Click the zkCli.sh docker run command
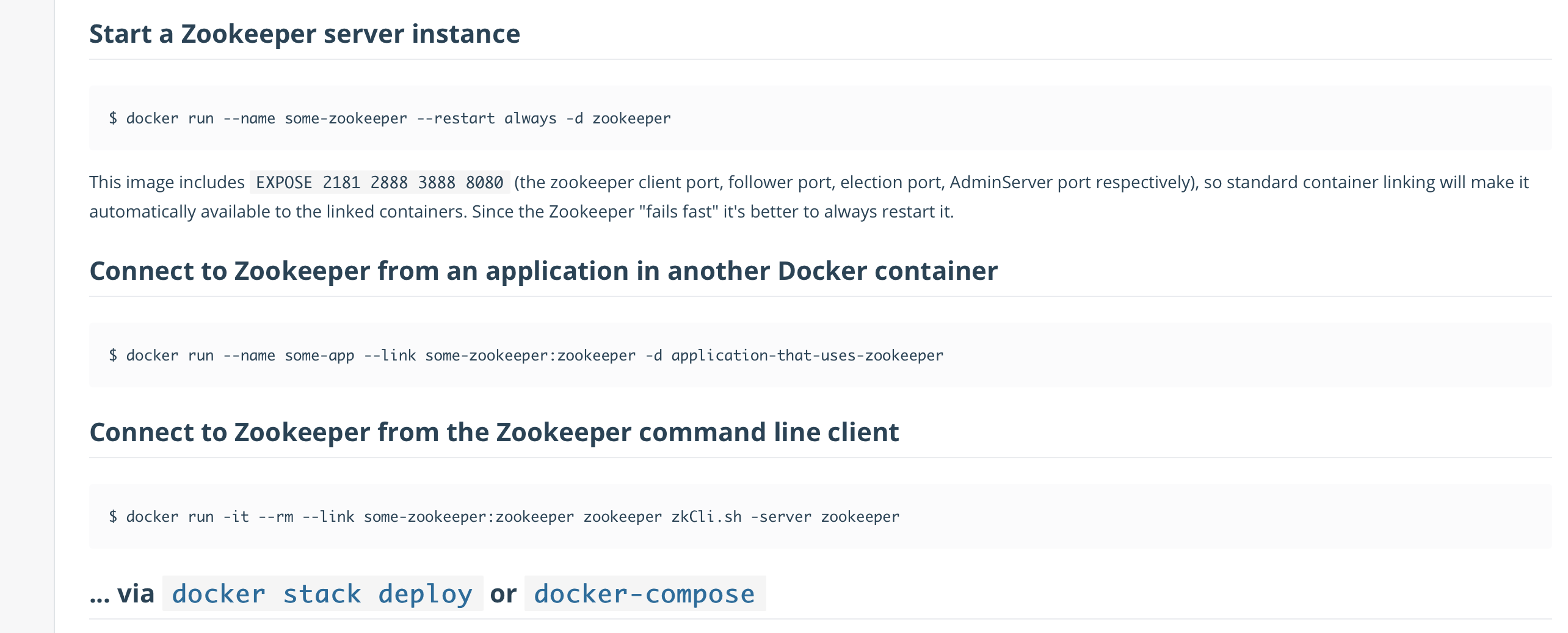Screen dimensions: 1568x633 click(504, 517)
